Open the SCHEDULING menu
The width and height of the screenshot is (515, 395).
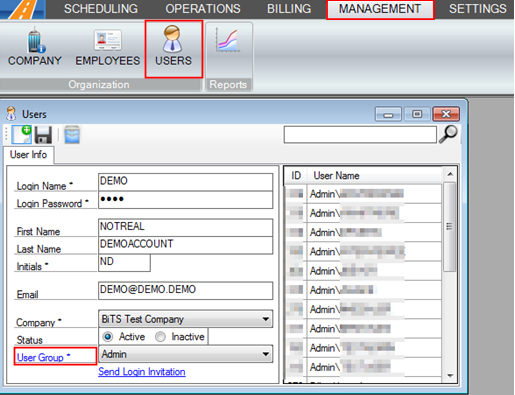[101, 9]
